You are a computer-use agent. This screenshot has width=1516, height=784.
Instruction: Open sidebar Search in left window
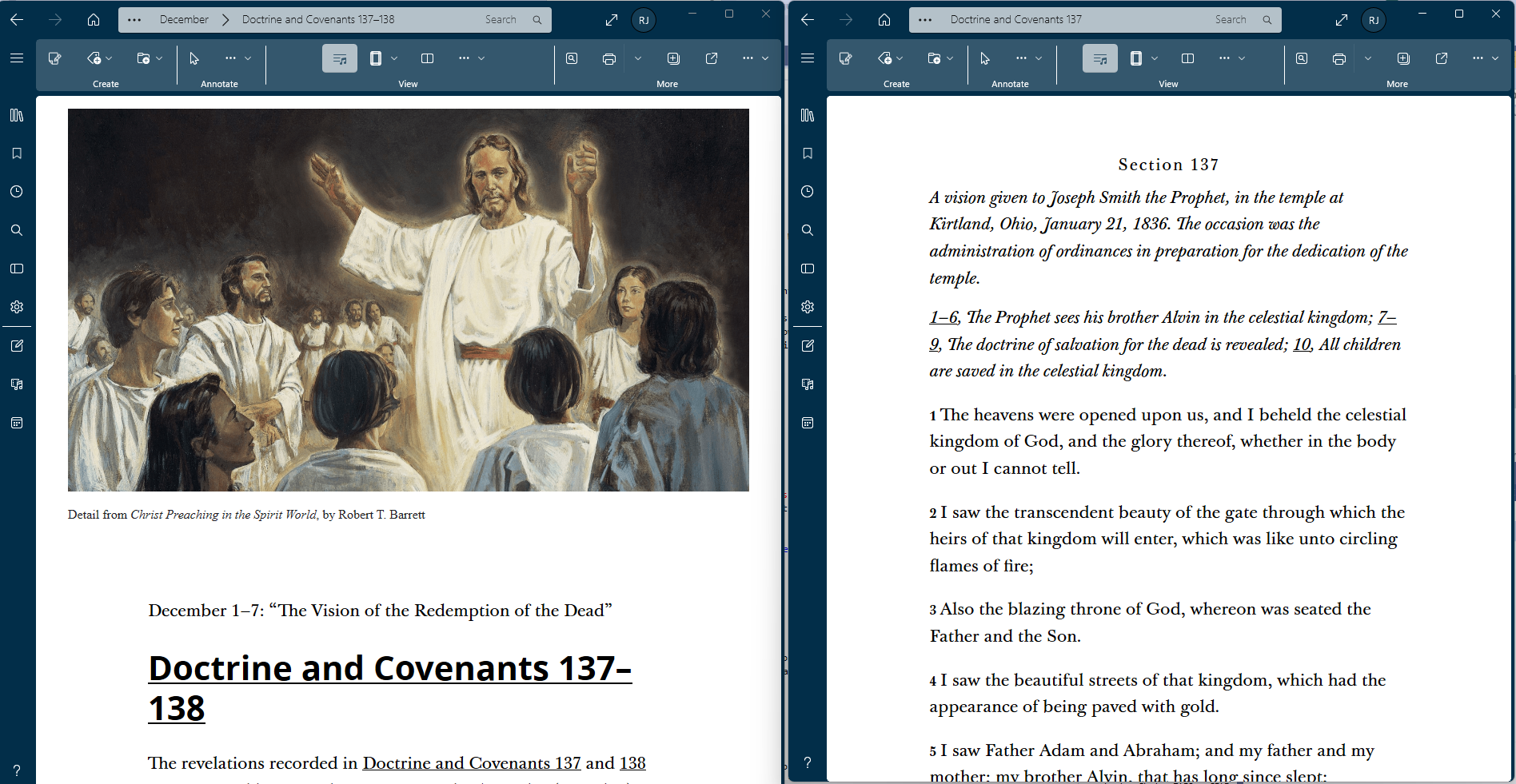(x=17, y=230)
